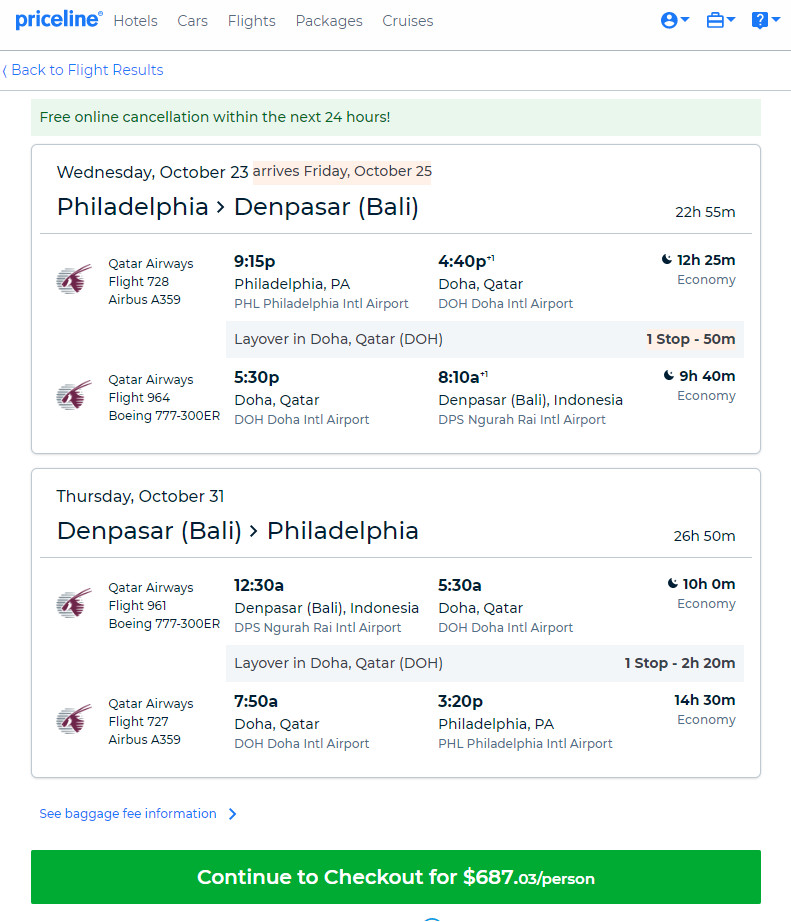Image resolution: width=791 pixels, height=922 pixels.
Task: Click the overnight moon icon beside 9h 40m
Action: click(x=669, y=375)
